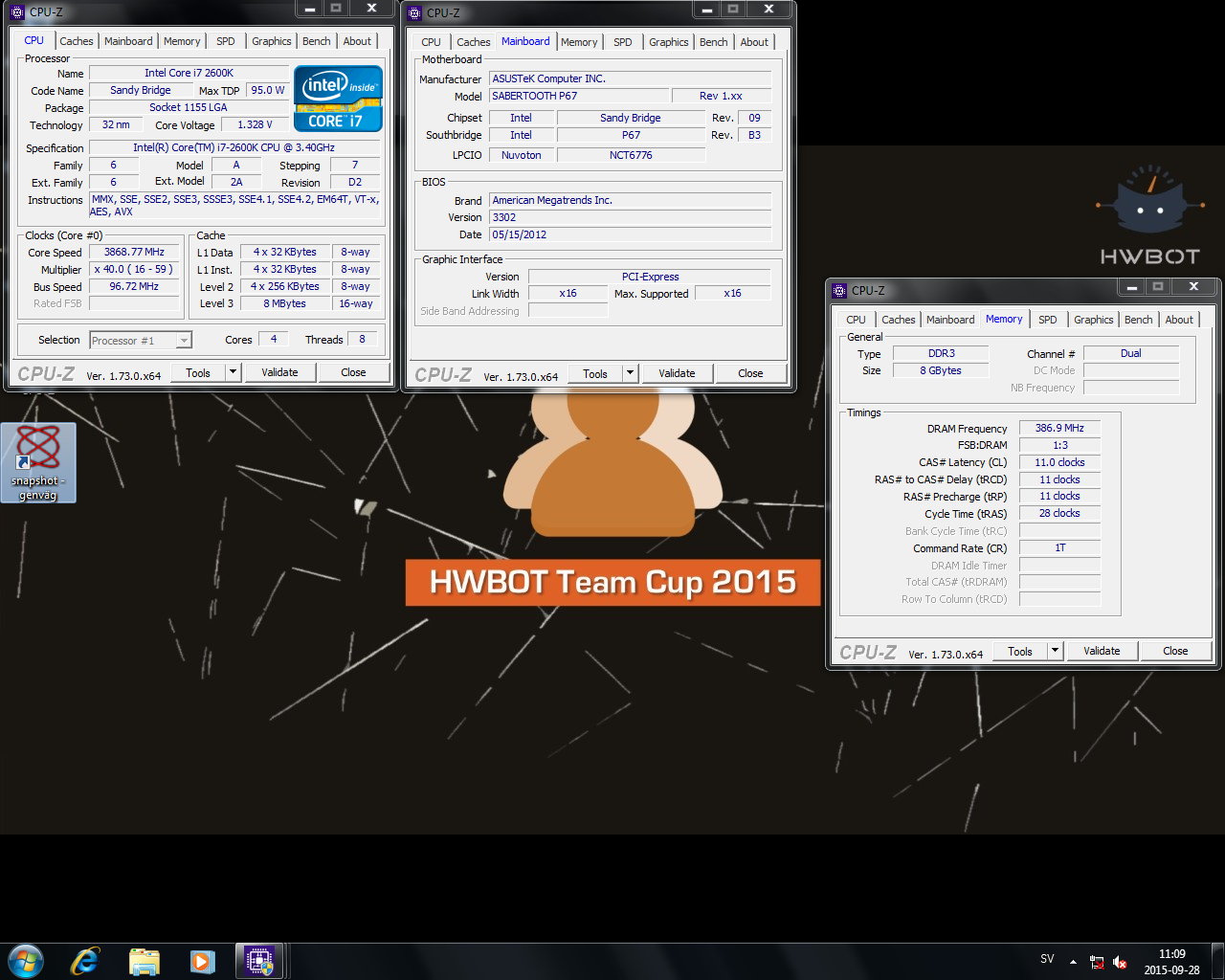Select the Command Rate 1T value
This screenshot has height=980, width=1225.
[x=1059, y=548]
